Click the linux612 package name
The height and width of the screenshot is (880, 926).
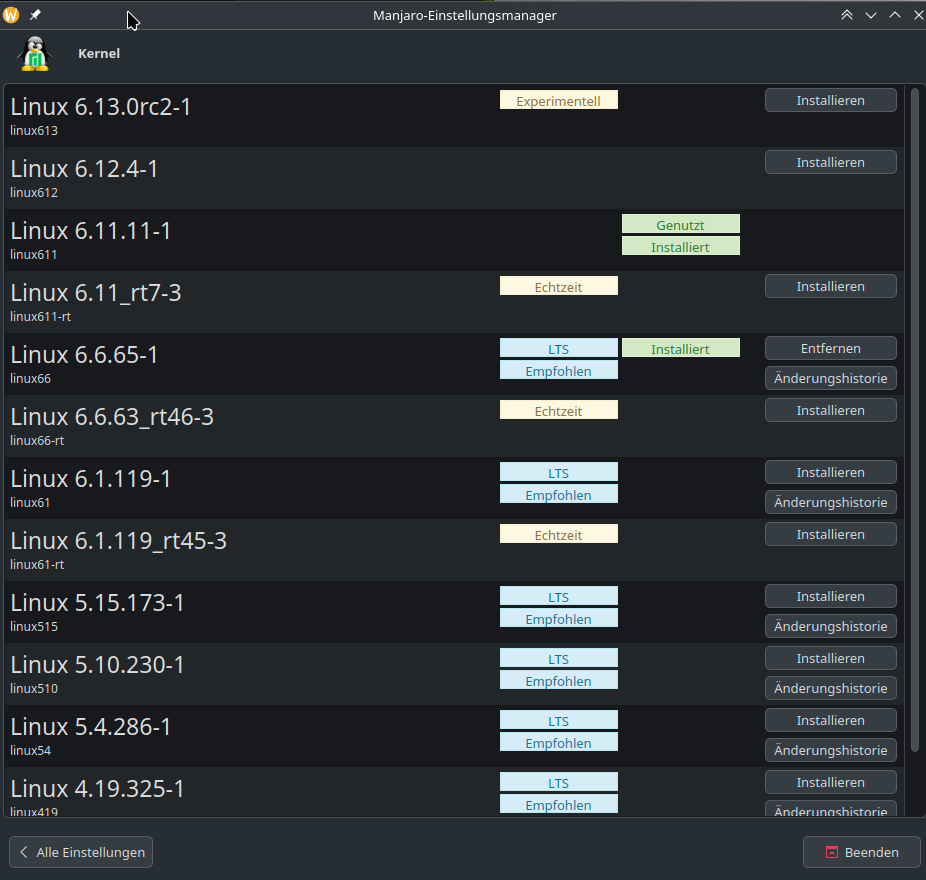pyautogui.click(x=34, y=193)
